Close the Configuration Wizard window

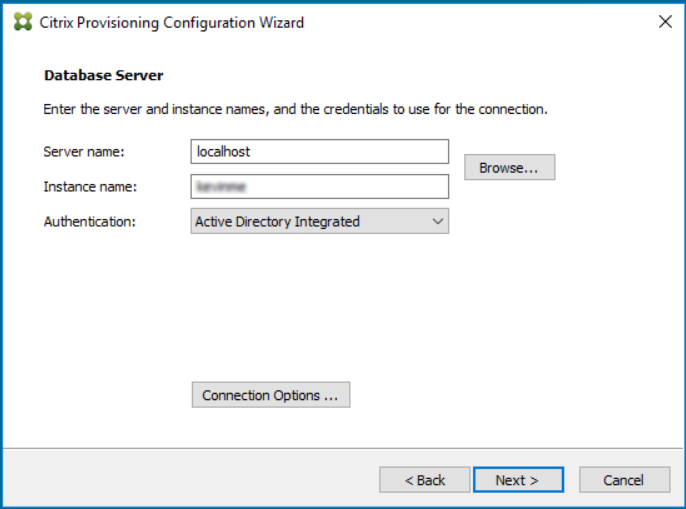coord(665,22)
